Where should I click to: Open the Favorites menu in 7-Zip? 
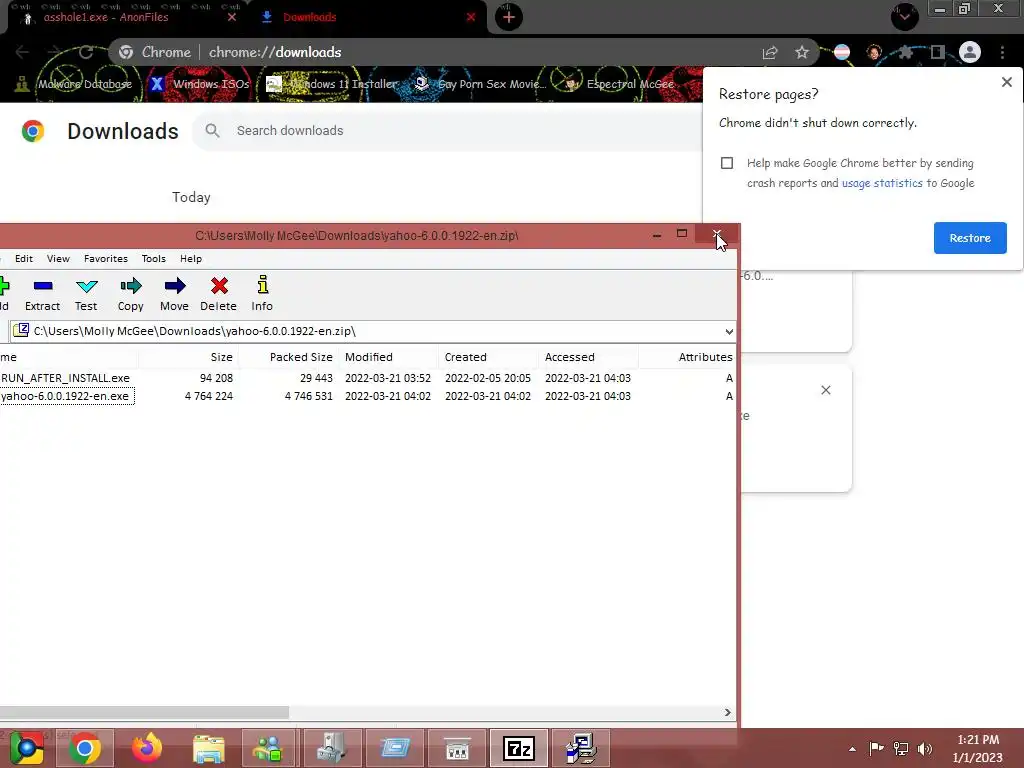click(106, 259)
